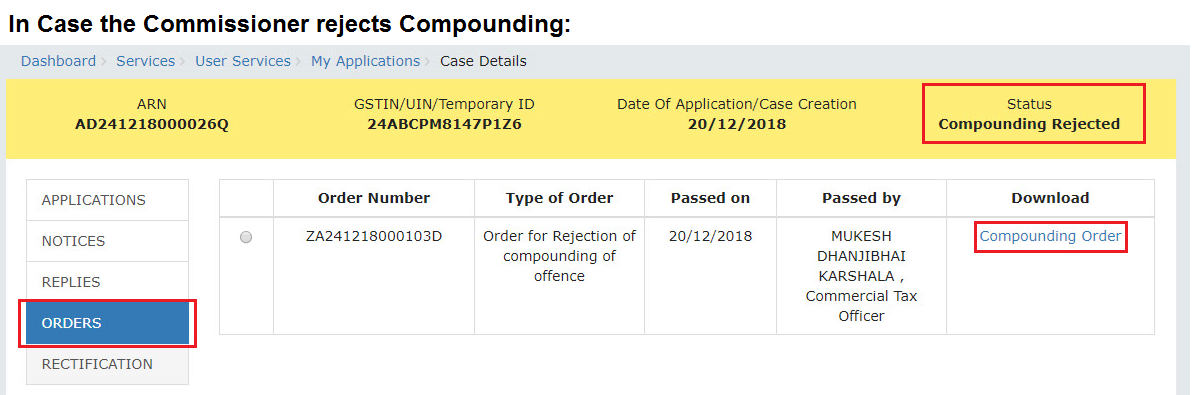View the REPLIES tab

point(107,283)
